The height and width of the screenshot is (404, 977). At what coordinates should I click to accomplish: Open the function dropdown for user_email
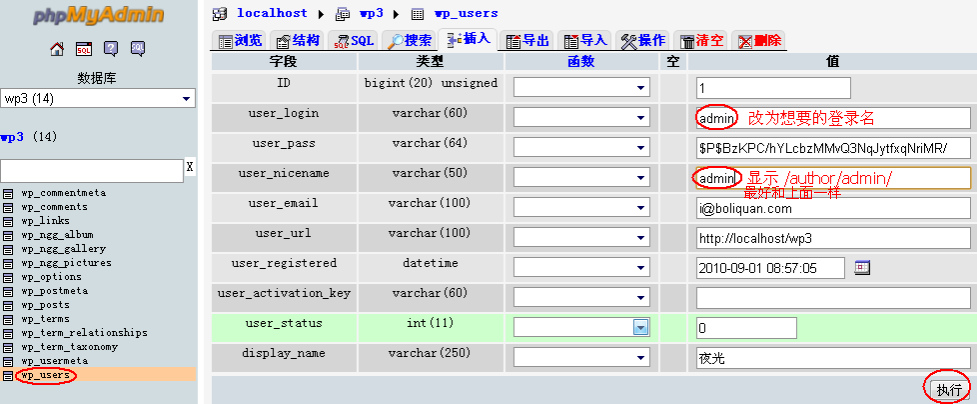pos(581,208)
